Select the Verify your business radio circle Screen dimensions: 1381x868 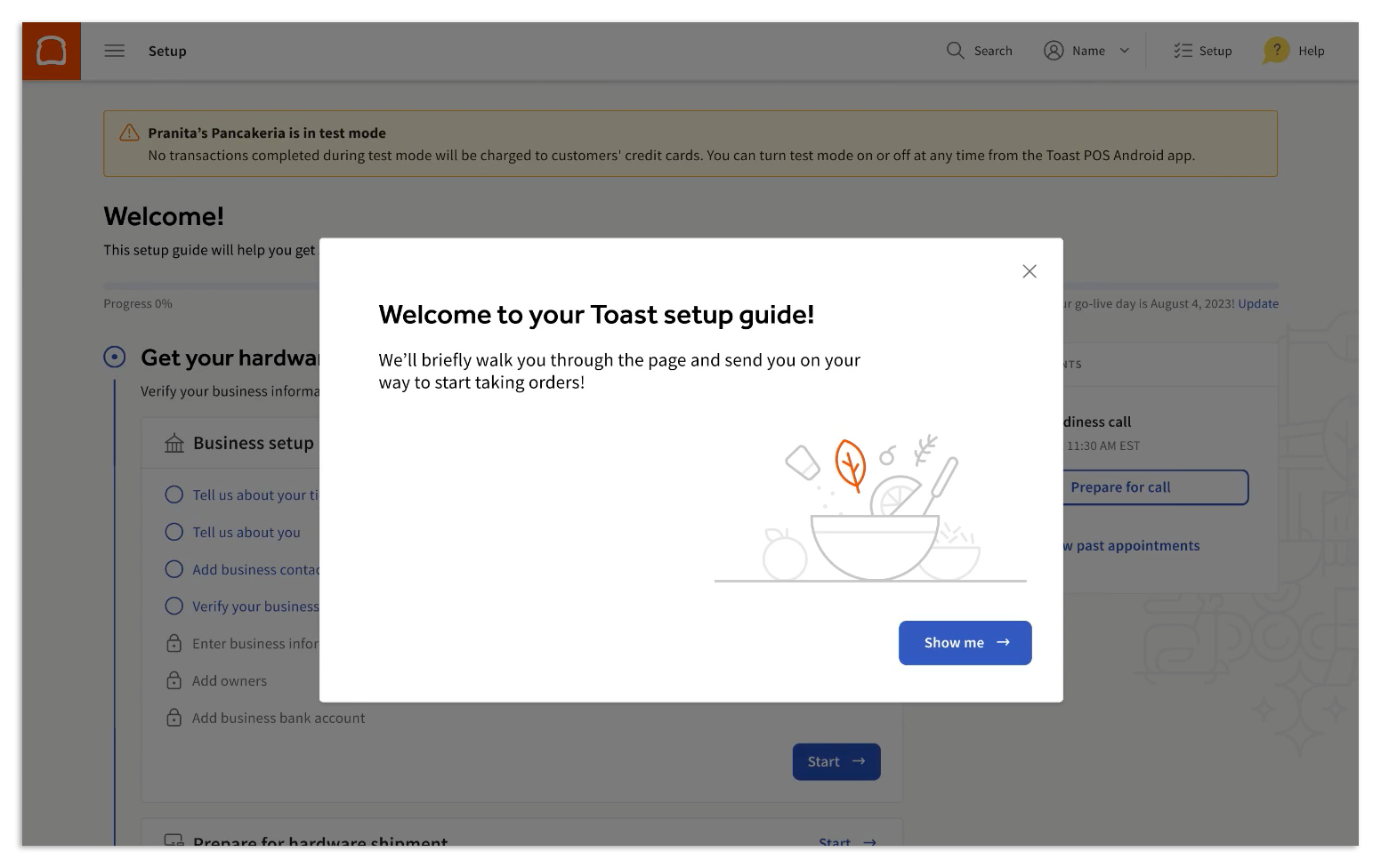174,606
